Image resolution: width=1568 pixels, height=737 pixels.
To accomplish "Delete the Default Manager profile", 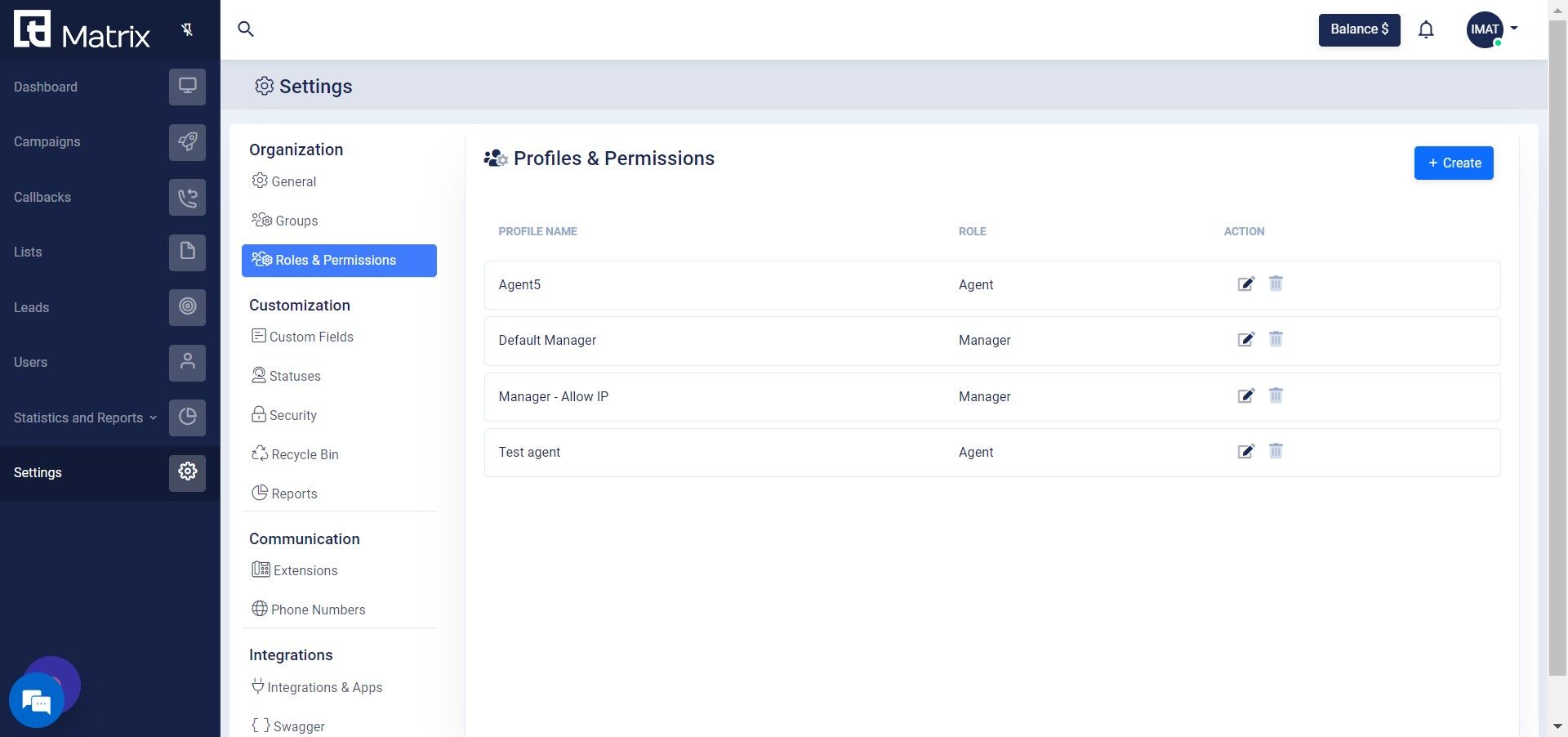I will [1276, 339].
